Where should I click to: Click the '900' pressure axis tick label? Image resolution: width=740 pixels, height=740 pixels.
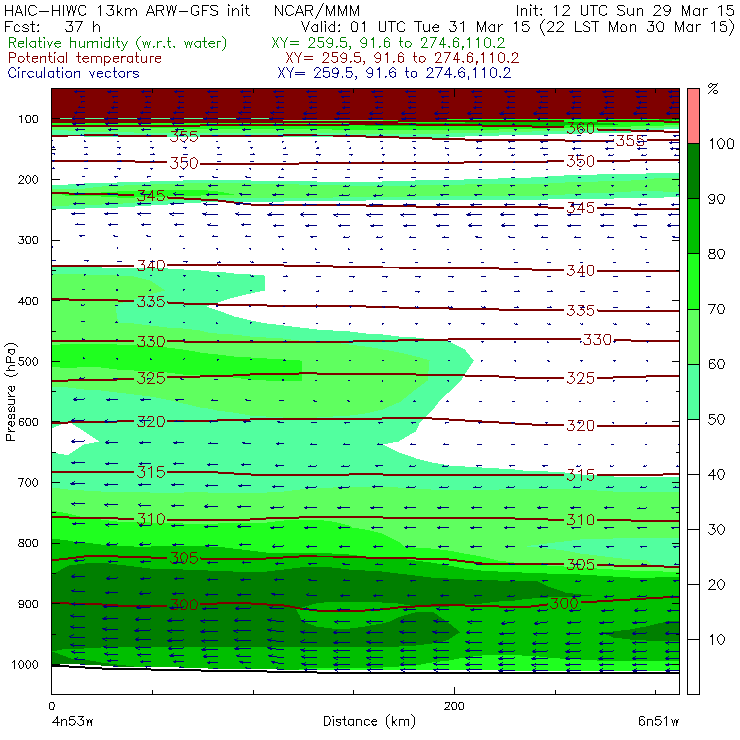point(28,604)
